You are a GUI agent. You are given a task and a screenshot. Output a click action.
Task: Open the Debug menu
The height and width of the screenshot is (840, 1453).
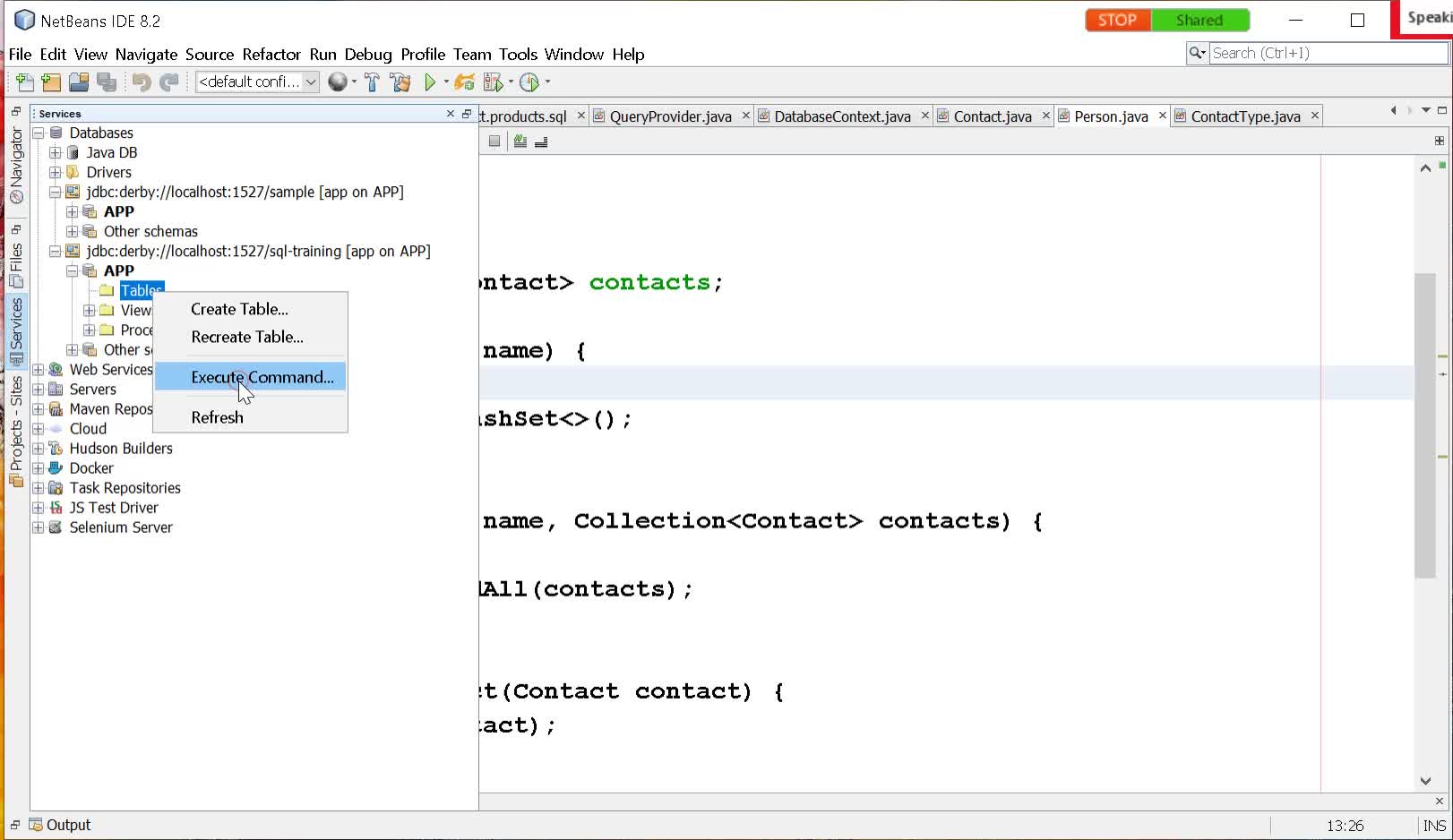coord(368,55)
